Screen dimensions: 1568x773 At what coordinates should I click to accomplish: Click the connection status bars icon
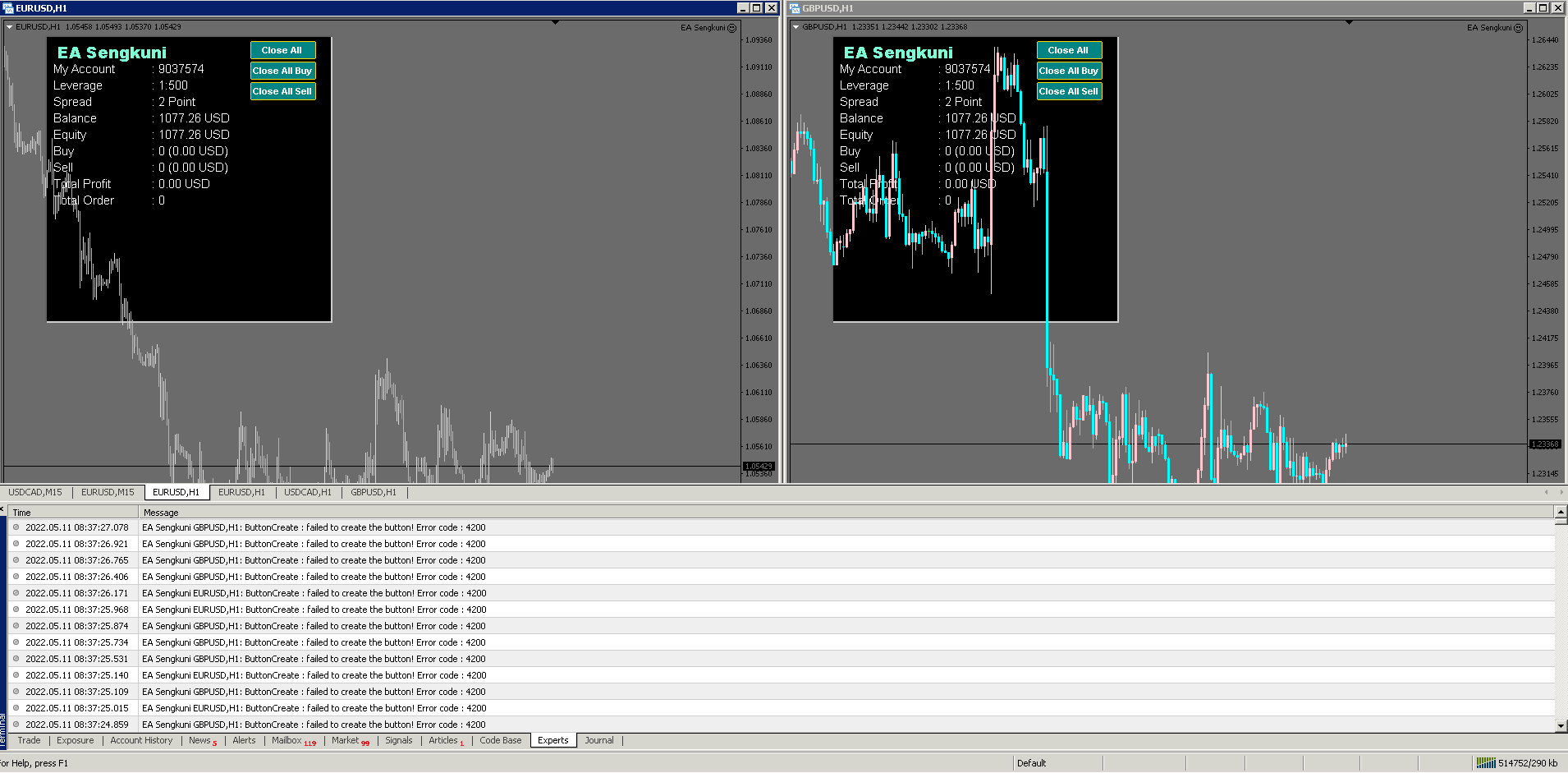point(1486,763)
